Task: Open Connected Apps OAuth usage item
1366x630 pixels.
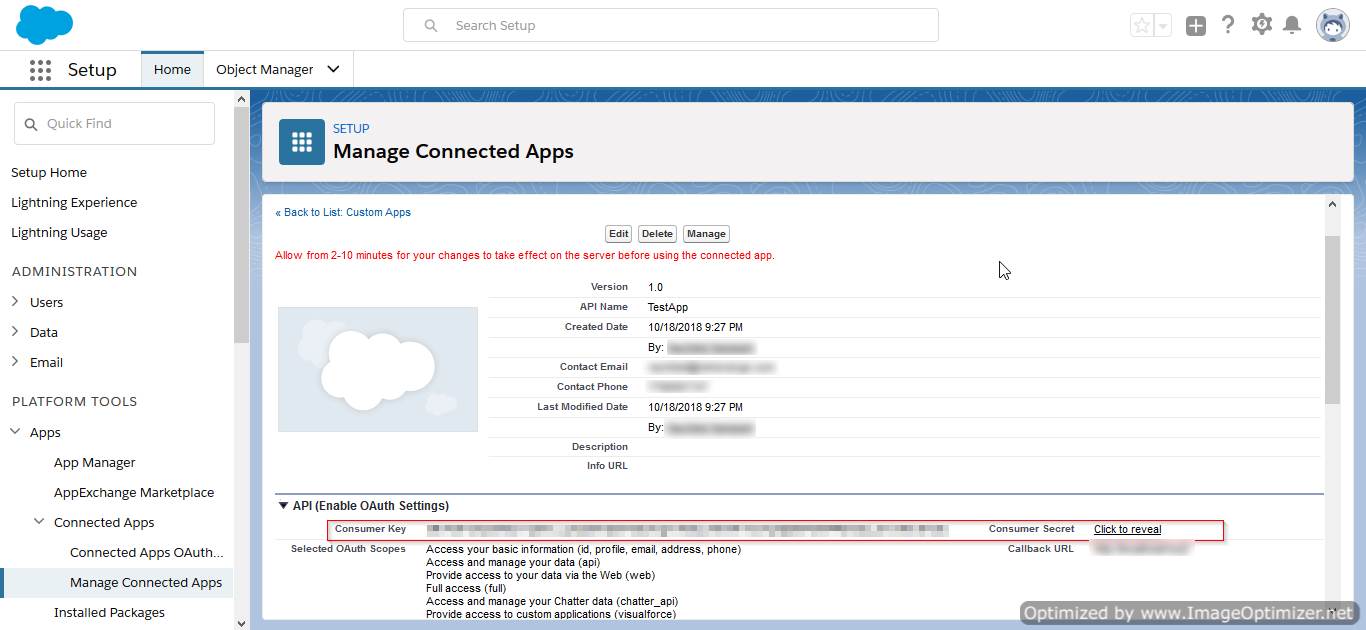Action: tap(147, 552)
